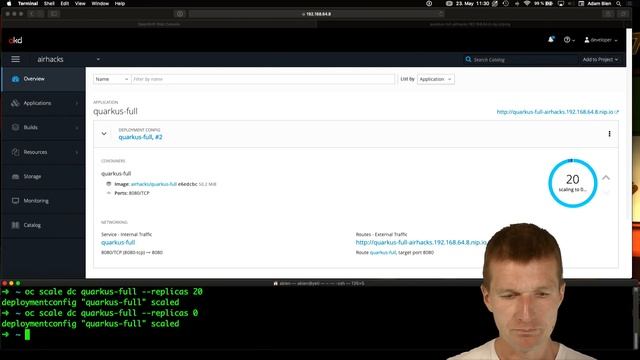Click the "Ports: 8080/TCP" text

tap(132, 193)
